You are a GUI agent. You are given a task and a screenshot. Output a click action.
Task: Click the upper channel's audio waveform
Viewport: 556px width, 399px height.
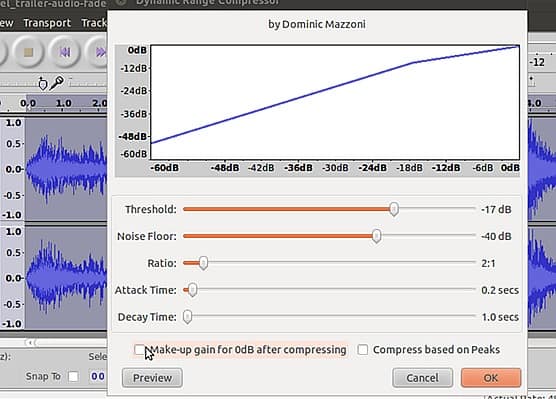[x=66, y=169]
